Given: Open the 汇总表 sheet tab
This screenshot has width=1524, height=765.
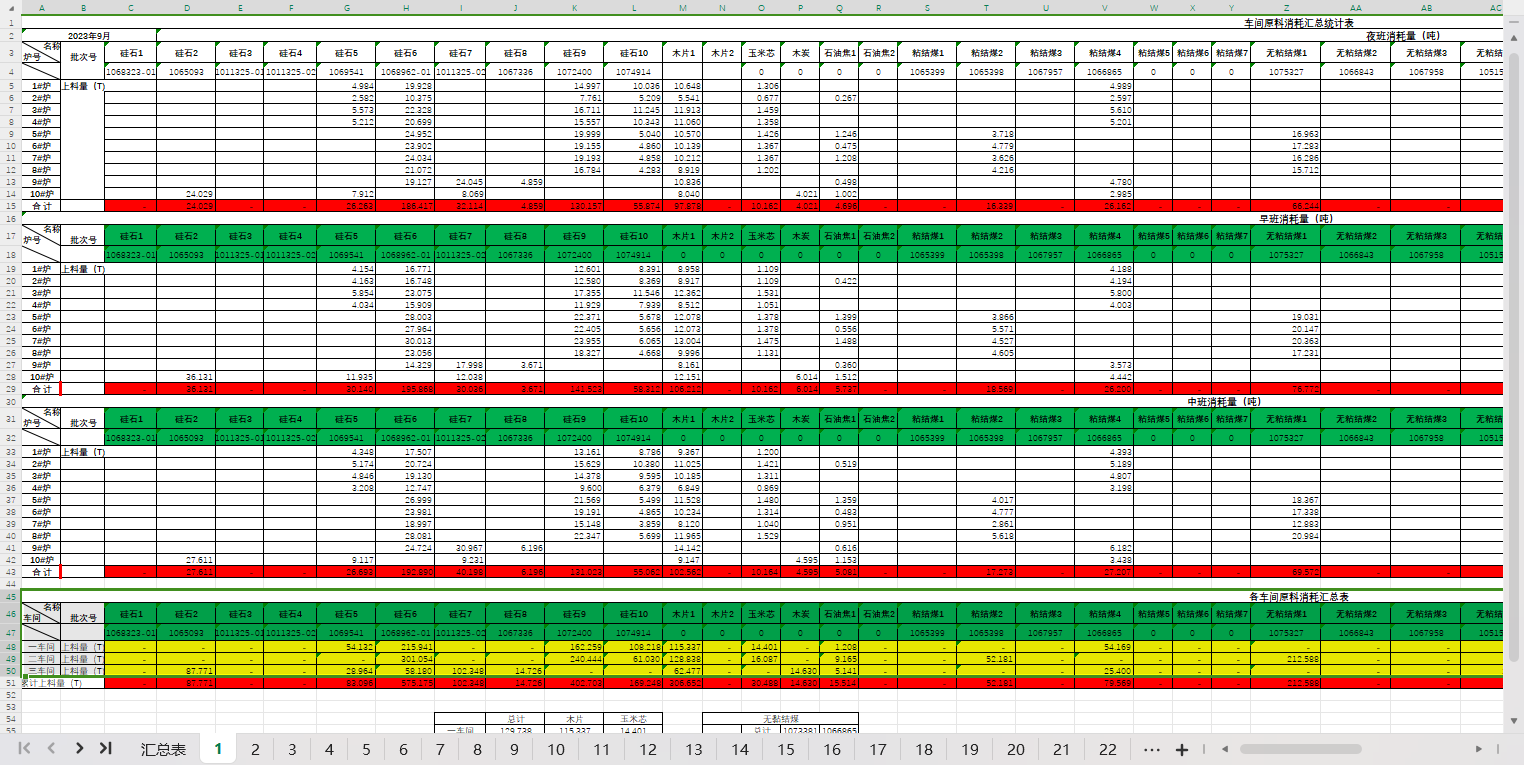Looking at the screenshot, I should click(163, 750).
